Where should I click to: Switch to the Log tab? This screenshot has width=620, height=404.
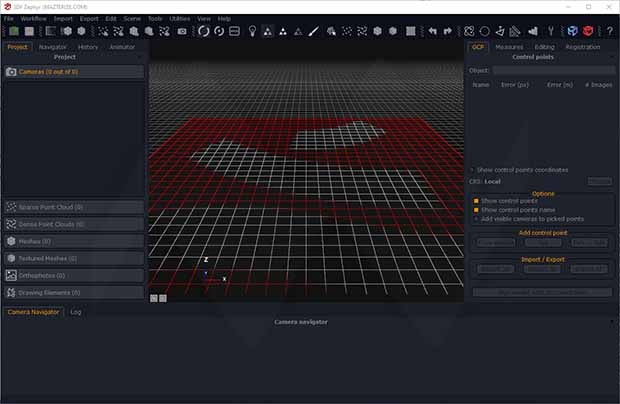[x=76, y=312]
